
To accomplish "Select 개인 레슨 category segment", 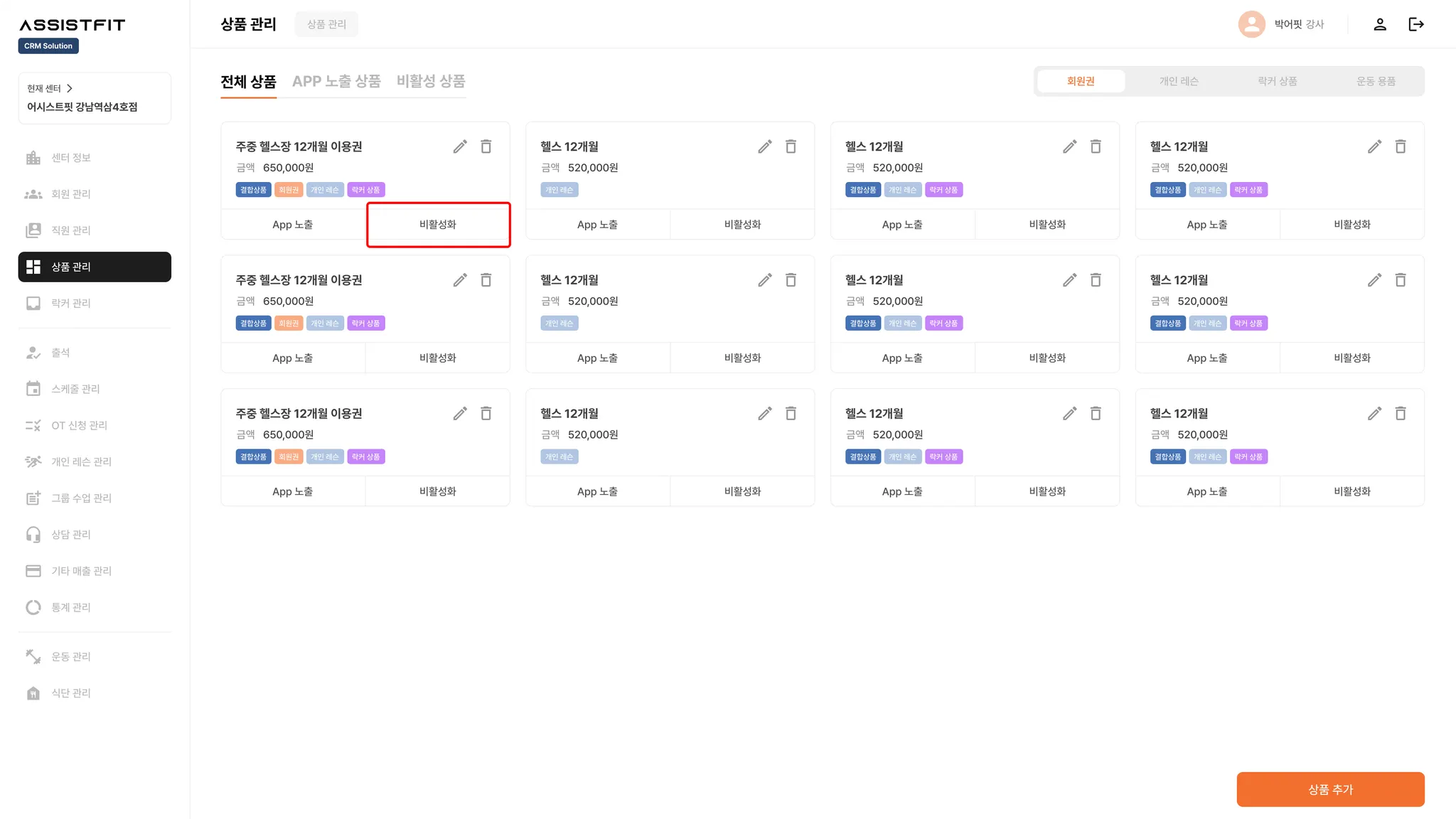I will pos(1179,81).
